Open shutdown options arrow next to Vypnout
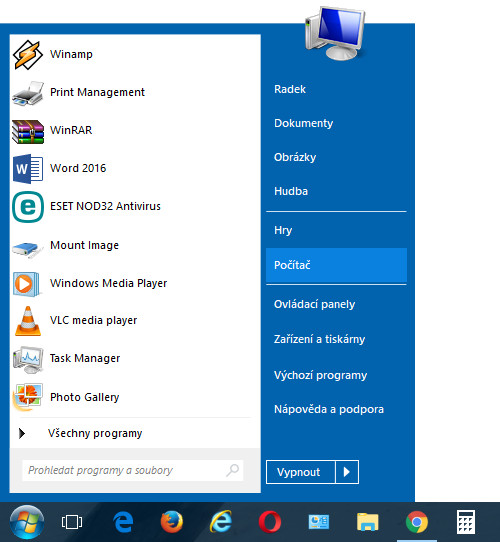The width and height of the screenshot is (500, 542). [x=347, y=472]
